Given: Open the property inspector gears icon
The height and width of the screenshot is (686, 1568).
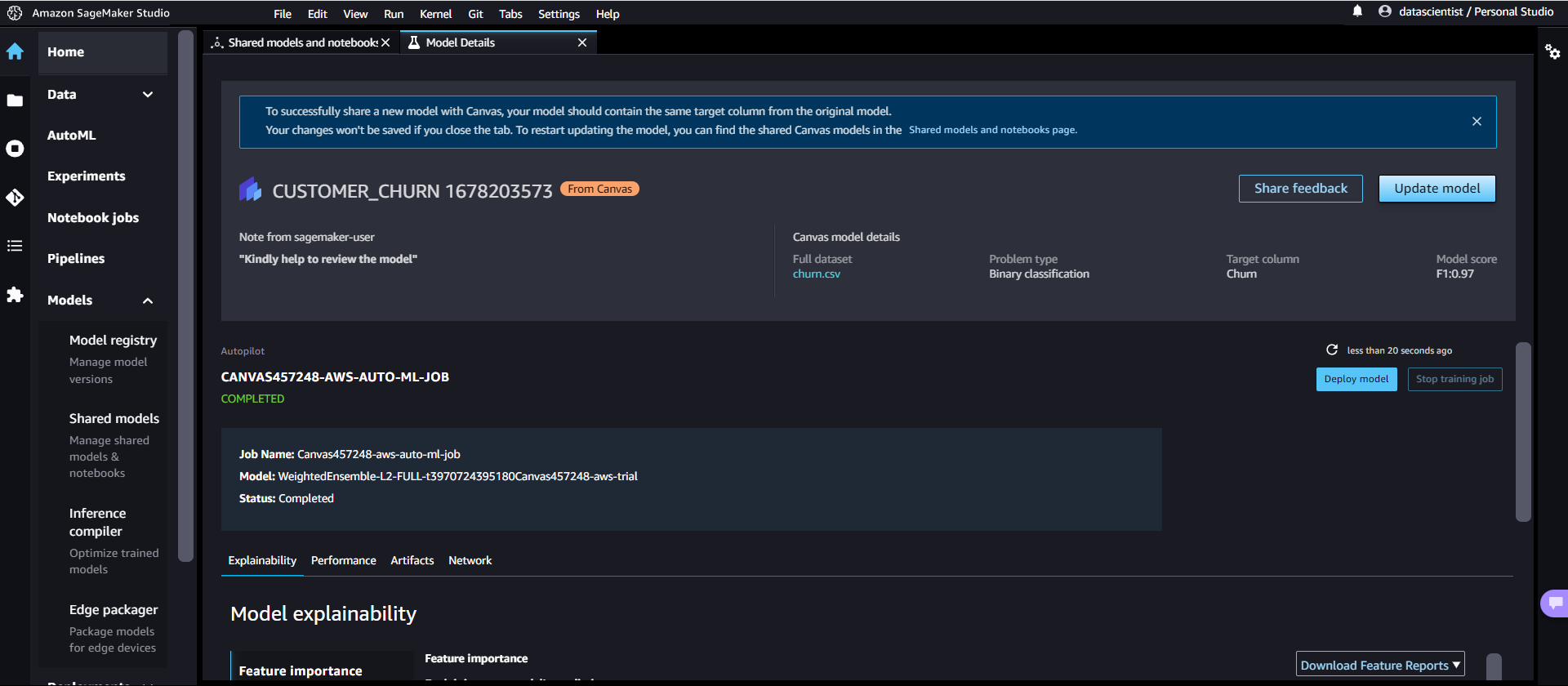Looking at the screenshot, I should (x=1552, y=51).
